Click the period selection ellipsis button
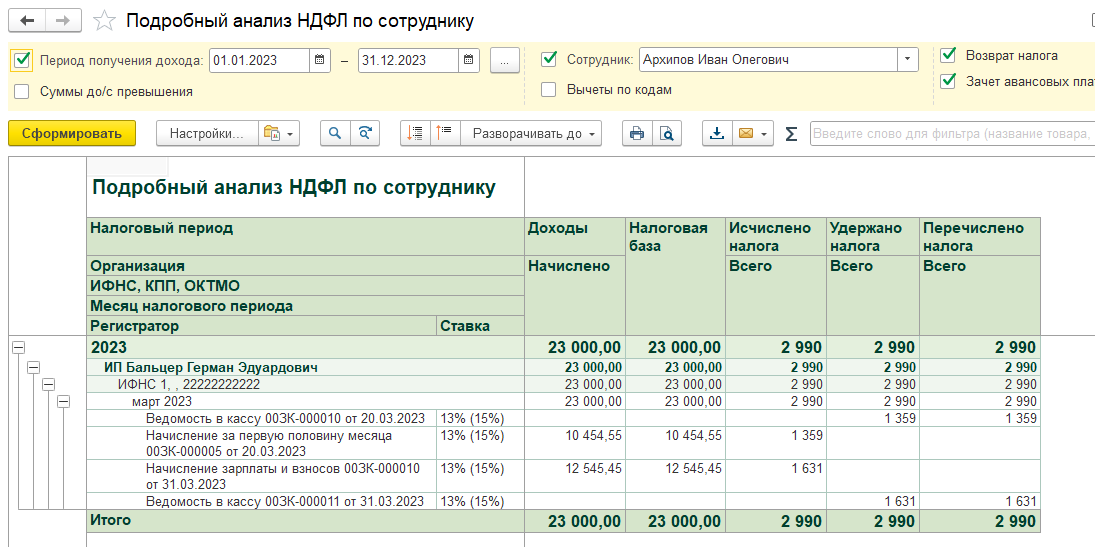Viewport: 1095px width, 547px height. (x=505, y=60)
